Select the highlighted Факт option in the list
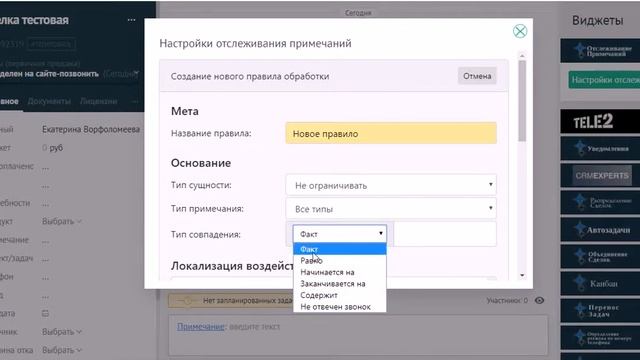Viewport: 640px width, 360px height. coord(340,249)
